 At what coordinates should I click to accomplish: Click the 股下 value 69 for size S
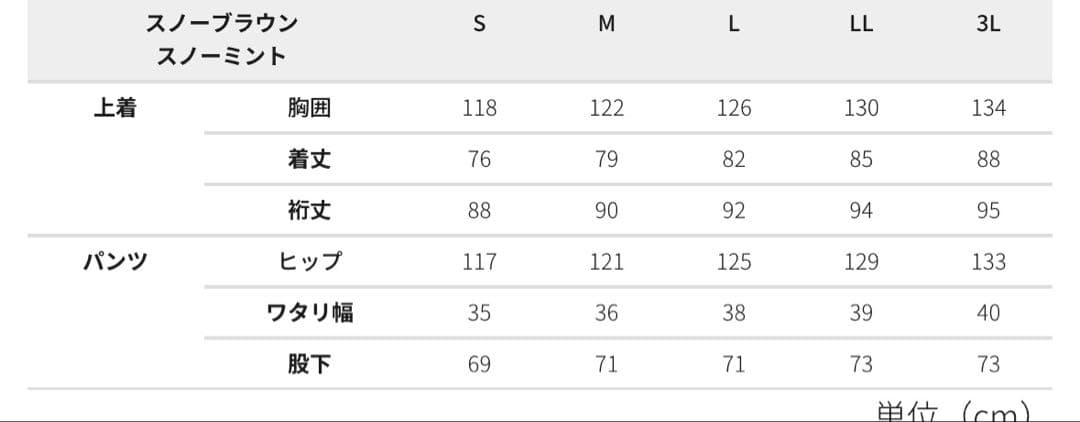tap(480, 364)
